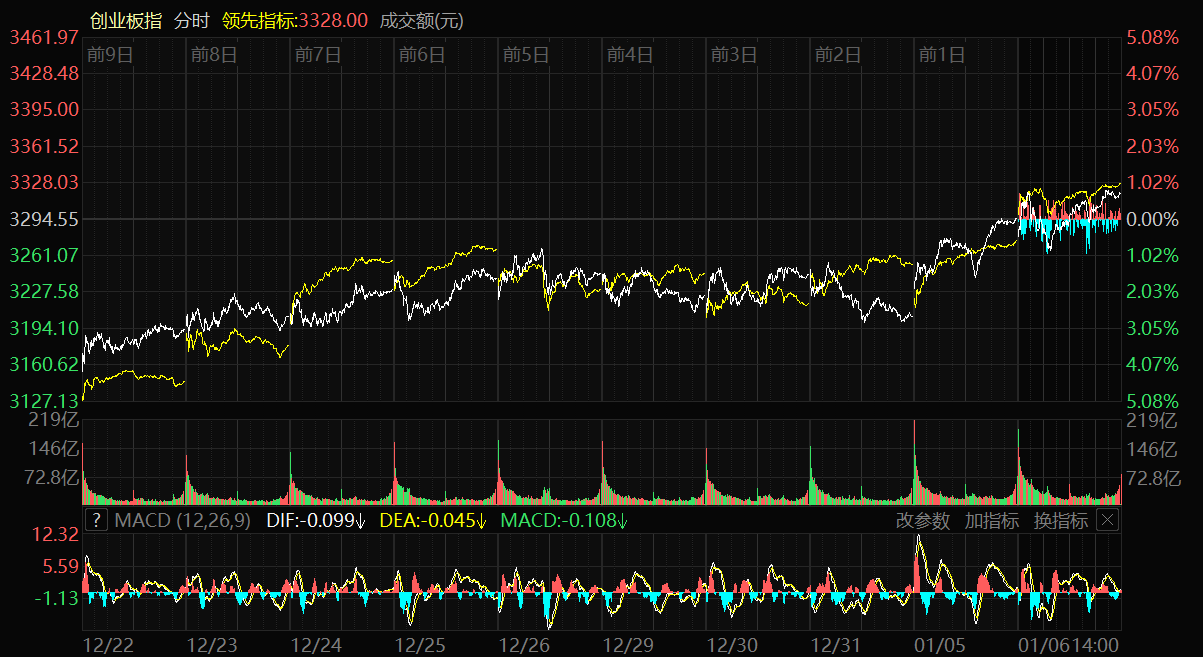Image resolution: width=1203 pixels, height=657 pixels.
Task: Click the 创业板指 index title
Action: [126, 20]
